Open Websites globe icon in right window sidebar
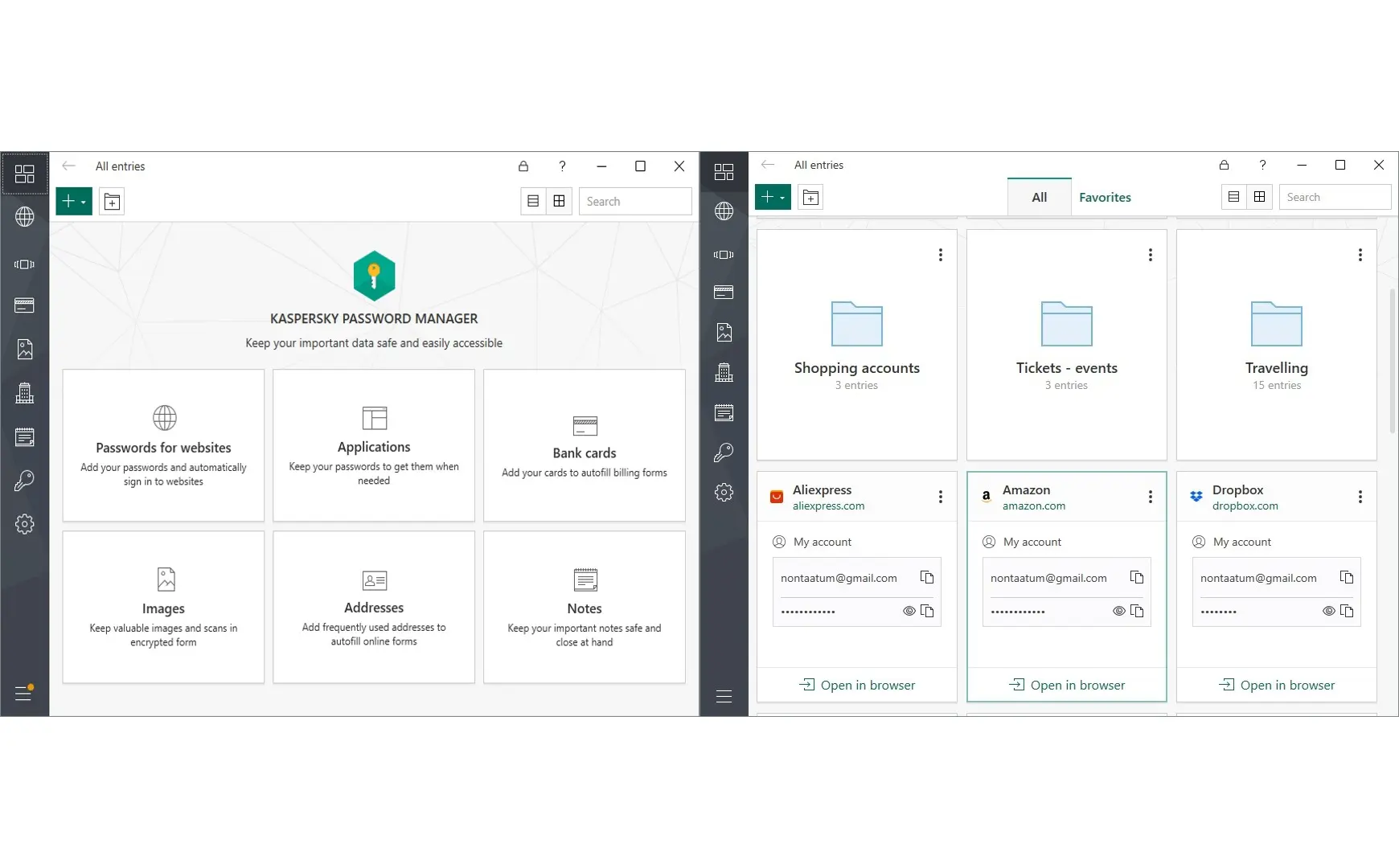1399x868 pixels. point(724,211)
